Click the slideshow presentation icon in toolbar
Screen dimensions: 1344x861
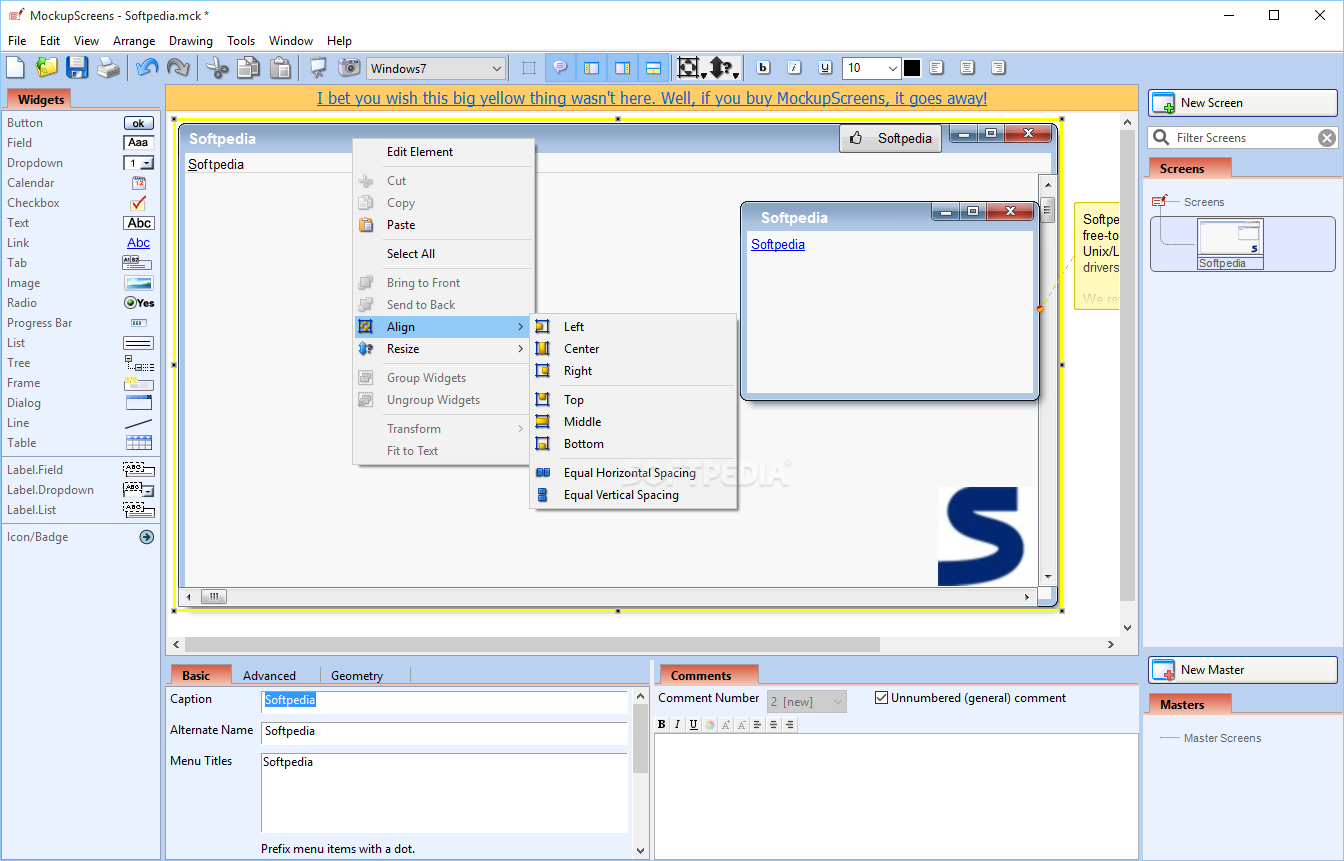[x=318, y=68]
